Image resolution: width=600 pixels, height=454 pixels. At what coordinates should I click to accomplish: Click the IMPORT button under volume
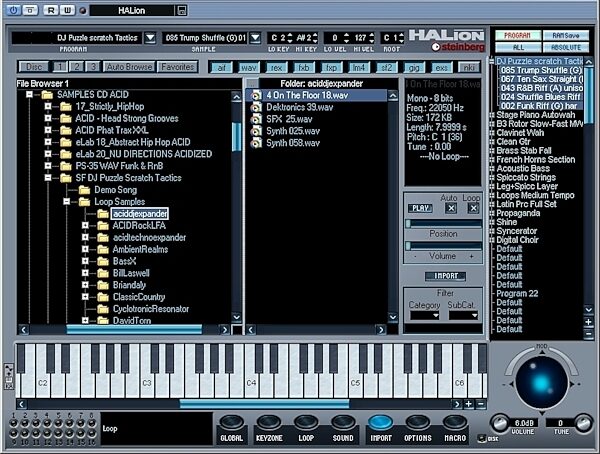click(445, 276)
